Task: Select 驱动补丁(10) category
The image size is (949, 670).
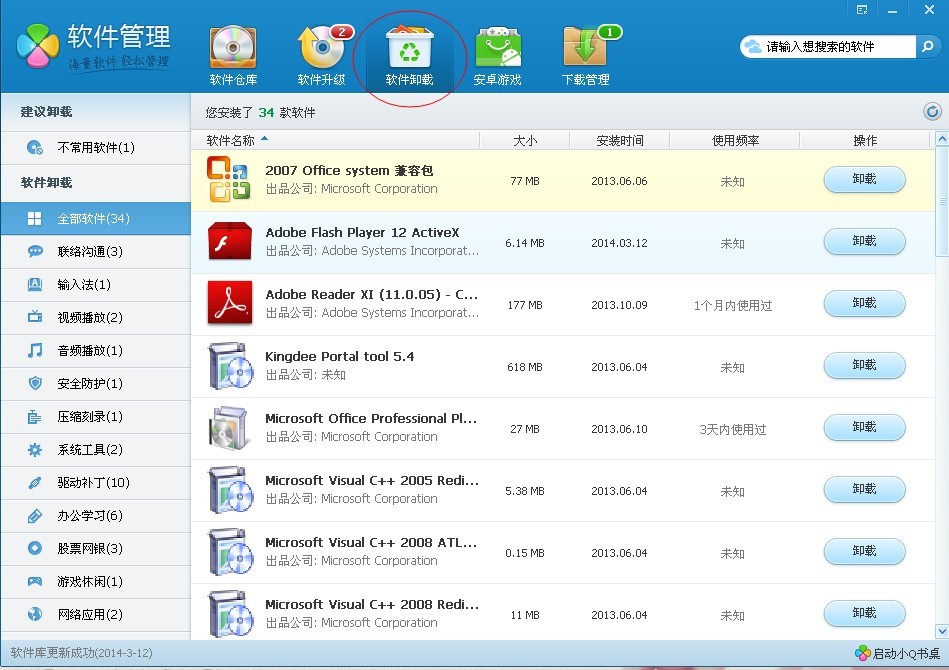Action: click(96, 482)
